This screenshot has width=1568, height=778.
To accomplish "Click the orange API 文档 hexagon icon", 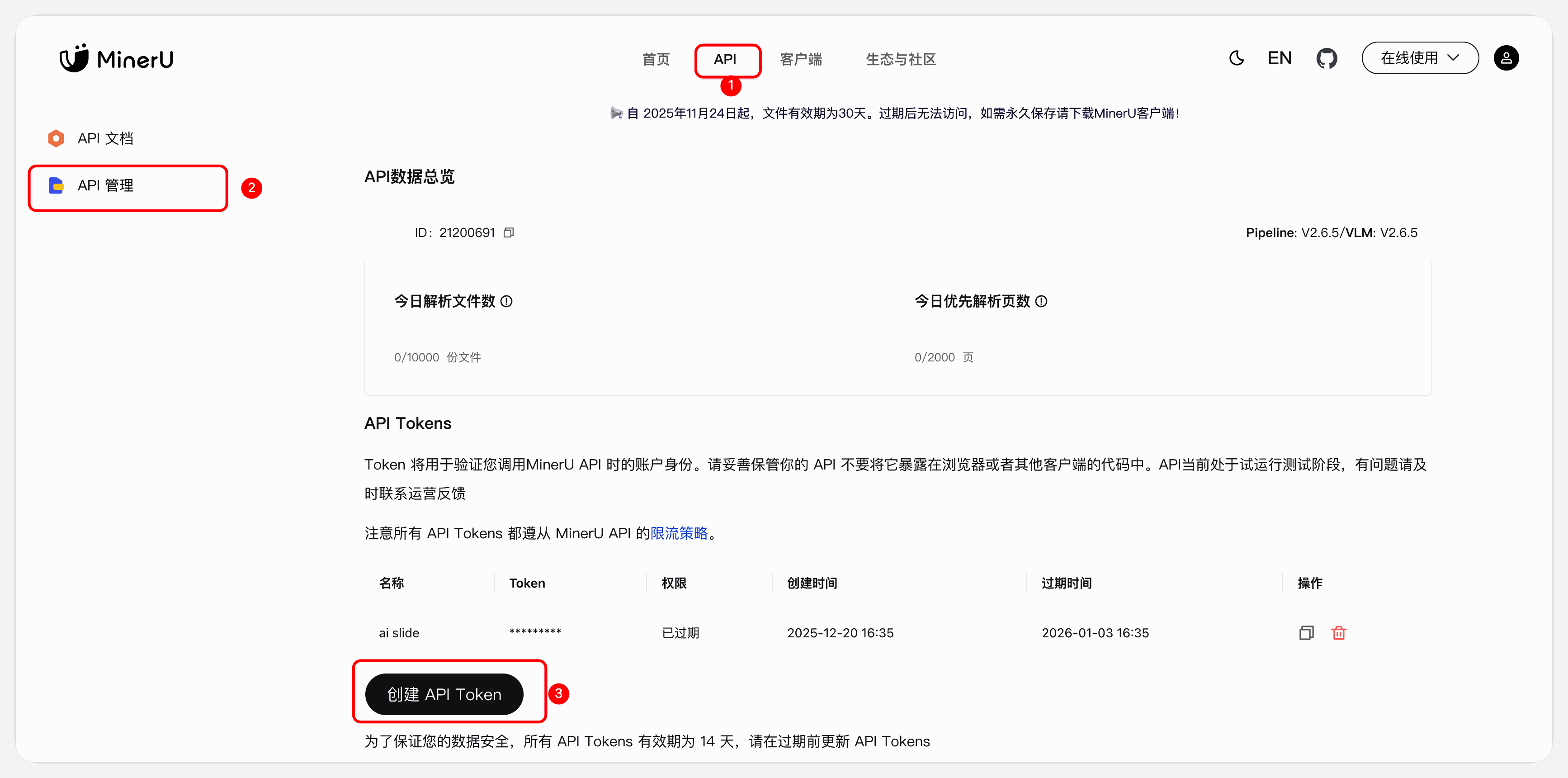I will pos(56,138).
